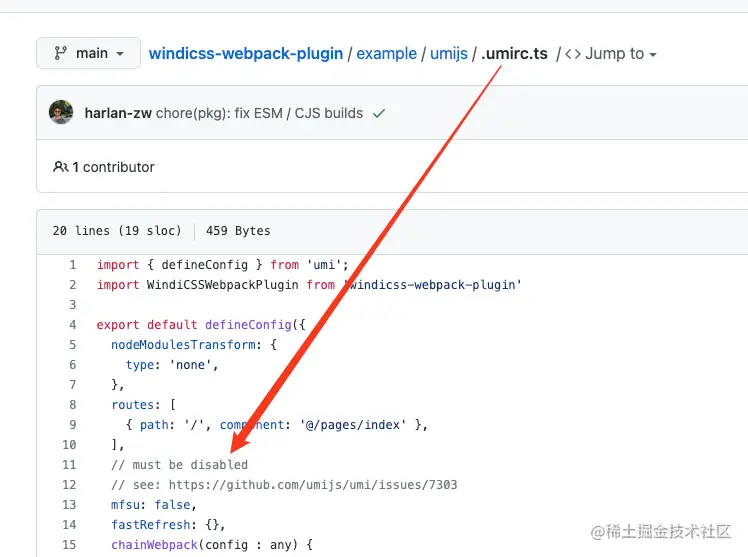Image resolution: width=748 pixels, height=557 pixels.
Task: Open the main branch selector dropdown
Action: 88,53
